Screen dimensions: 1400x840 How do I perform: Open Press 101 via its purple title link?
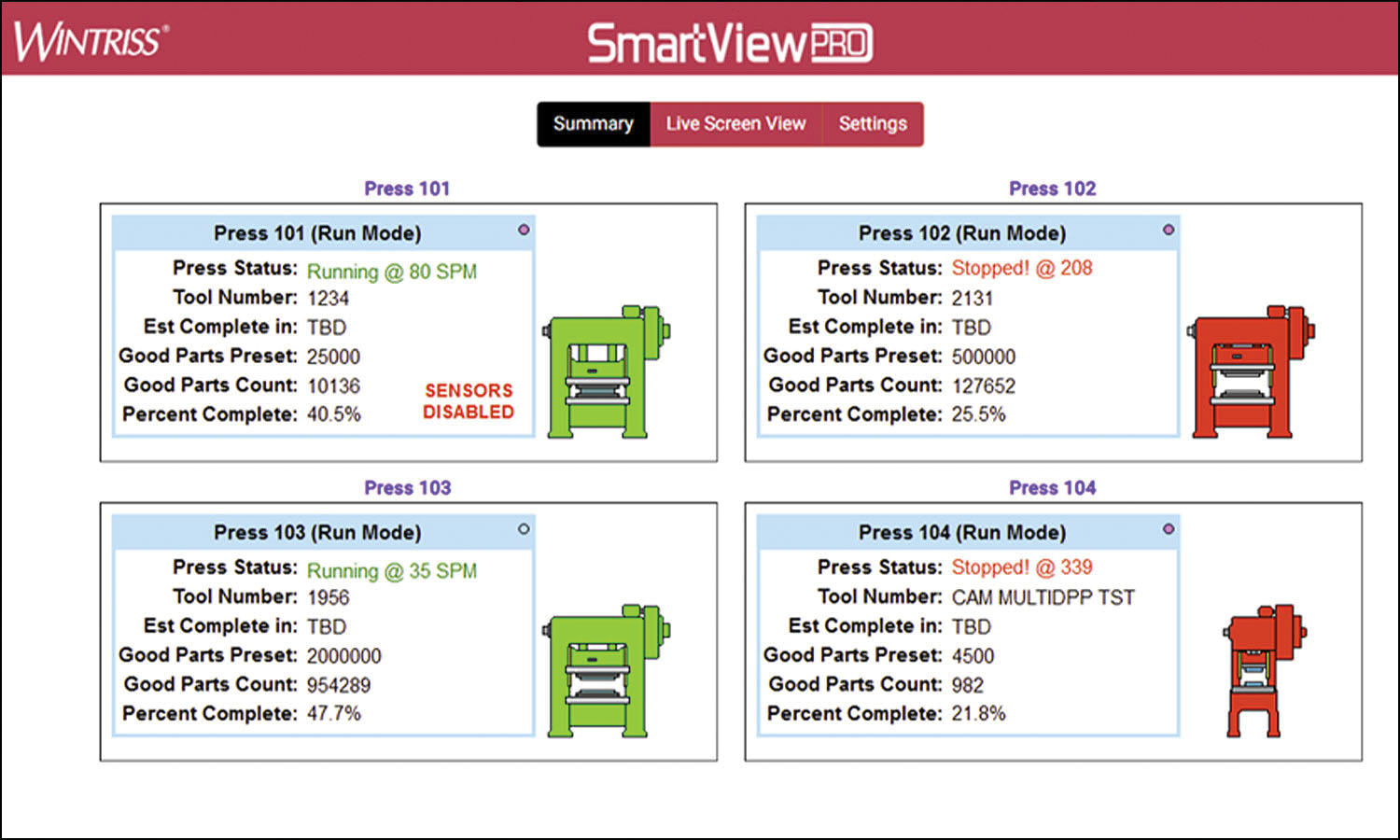(x=408, y=189)
